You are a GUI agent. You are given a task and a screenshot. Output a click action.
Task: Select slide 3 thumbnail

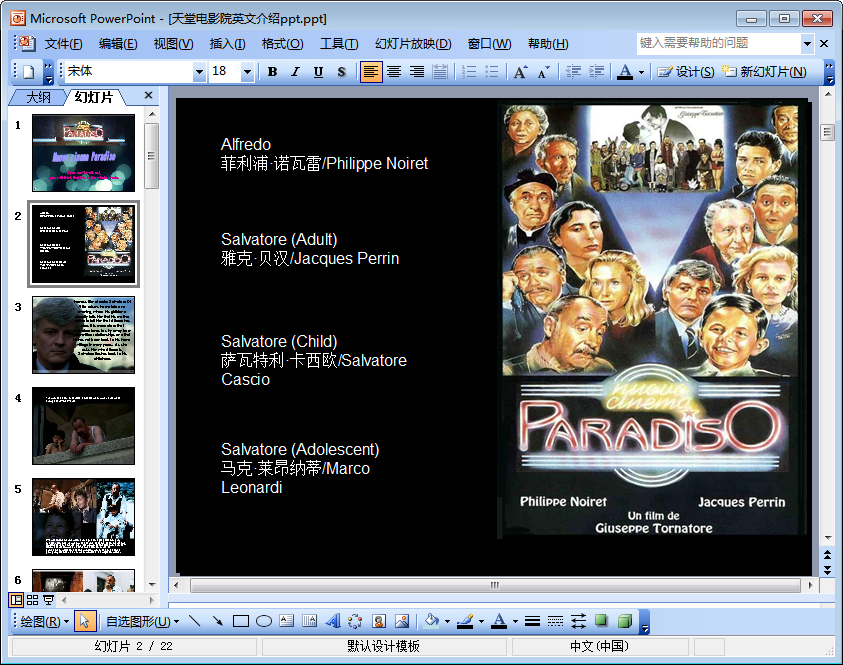coord(83,335)
